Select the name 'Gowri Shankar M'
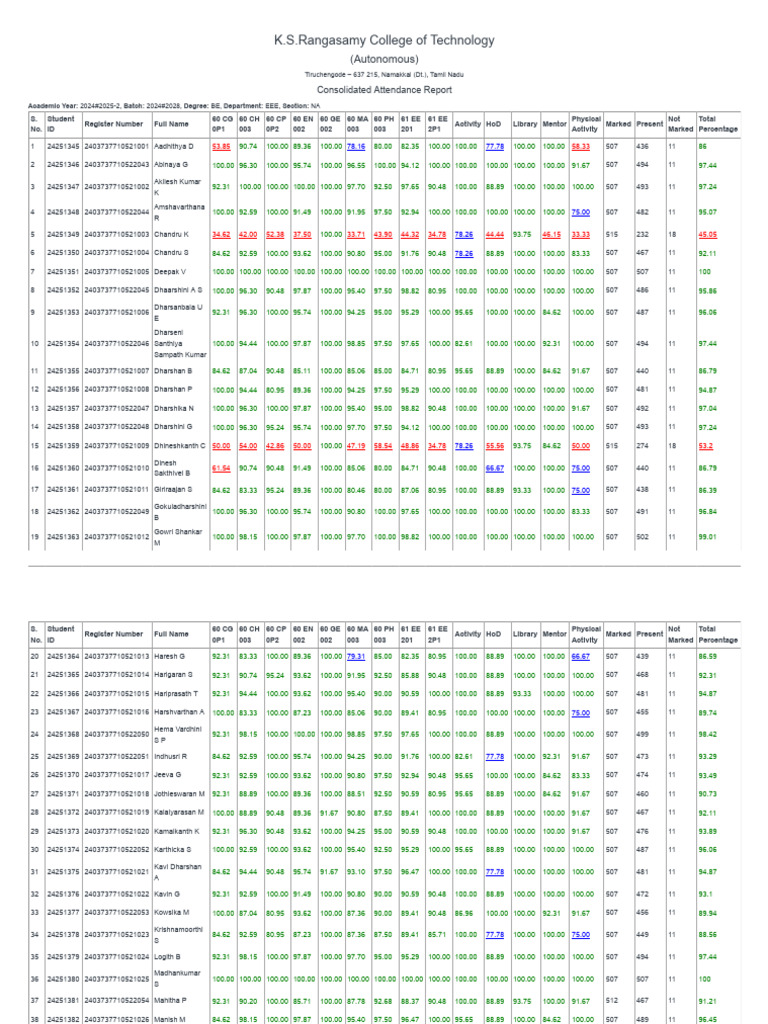Image resolution: width=768 pixels, height=1024 pixels. 178,537
